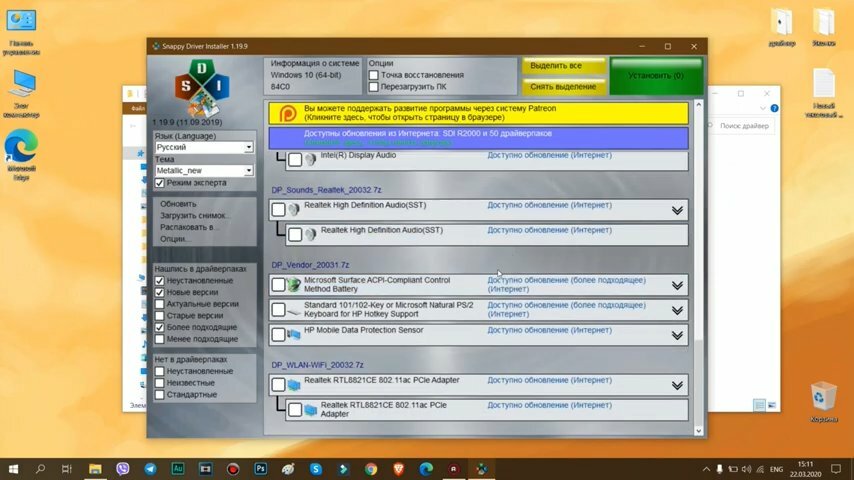The width and height of the screenshot is (854, 480).
Task: Open Control Panel desktop icon
Action: pos(21,32)
